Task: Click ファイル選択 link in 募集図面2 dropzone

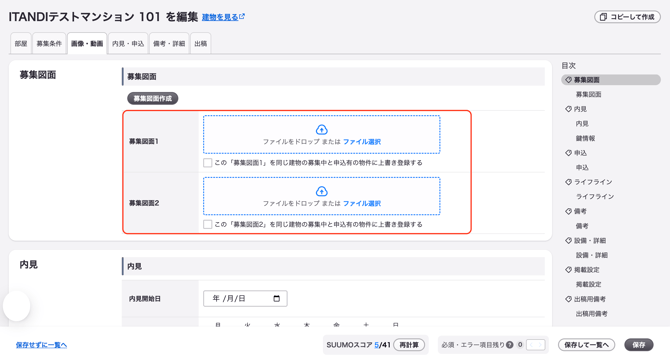Action: 362,203
